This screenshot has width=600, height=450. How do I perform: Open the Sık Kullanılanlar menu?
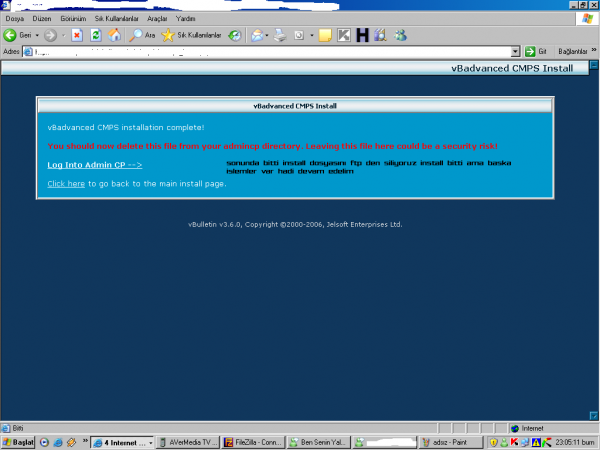(116, 18)
